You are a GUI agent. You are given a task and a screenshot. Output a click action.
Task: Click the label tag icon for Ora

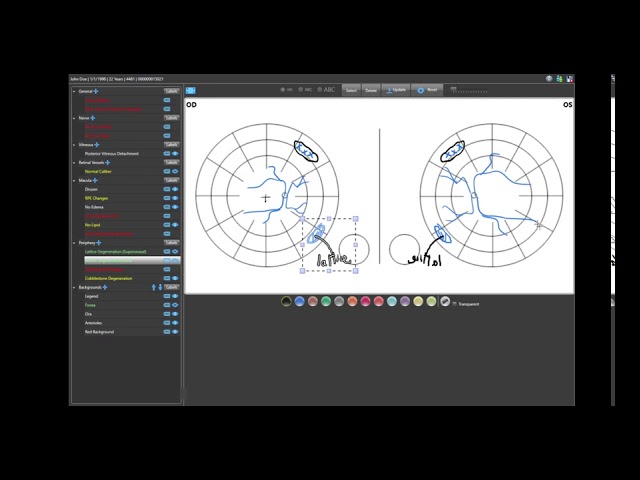167,314
